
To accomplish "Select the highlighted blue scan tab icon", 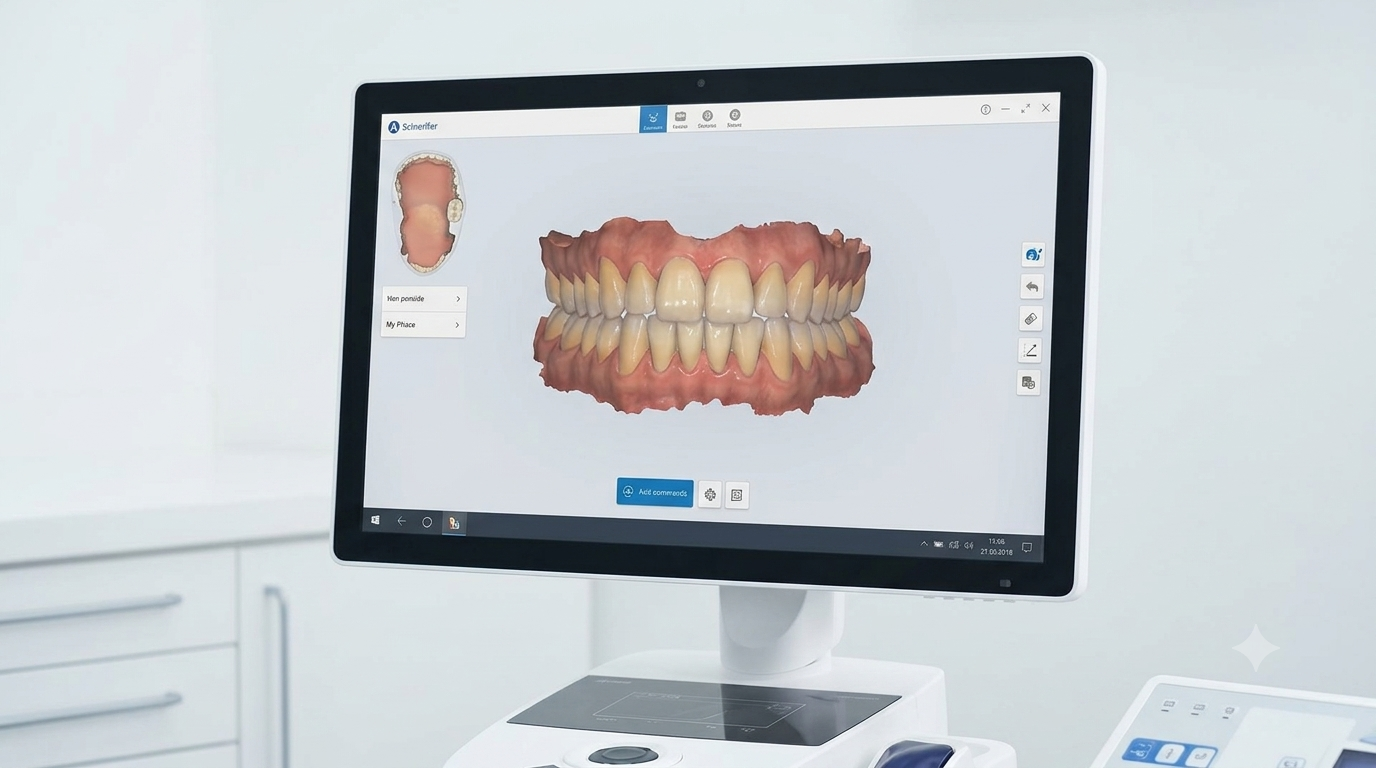I will point(653,119).
